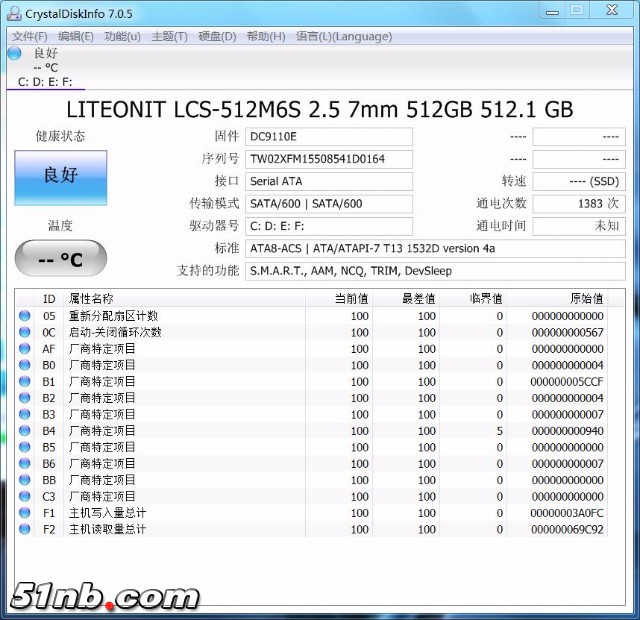Click the firmware field showing DC9110E

[328, 137]
